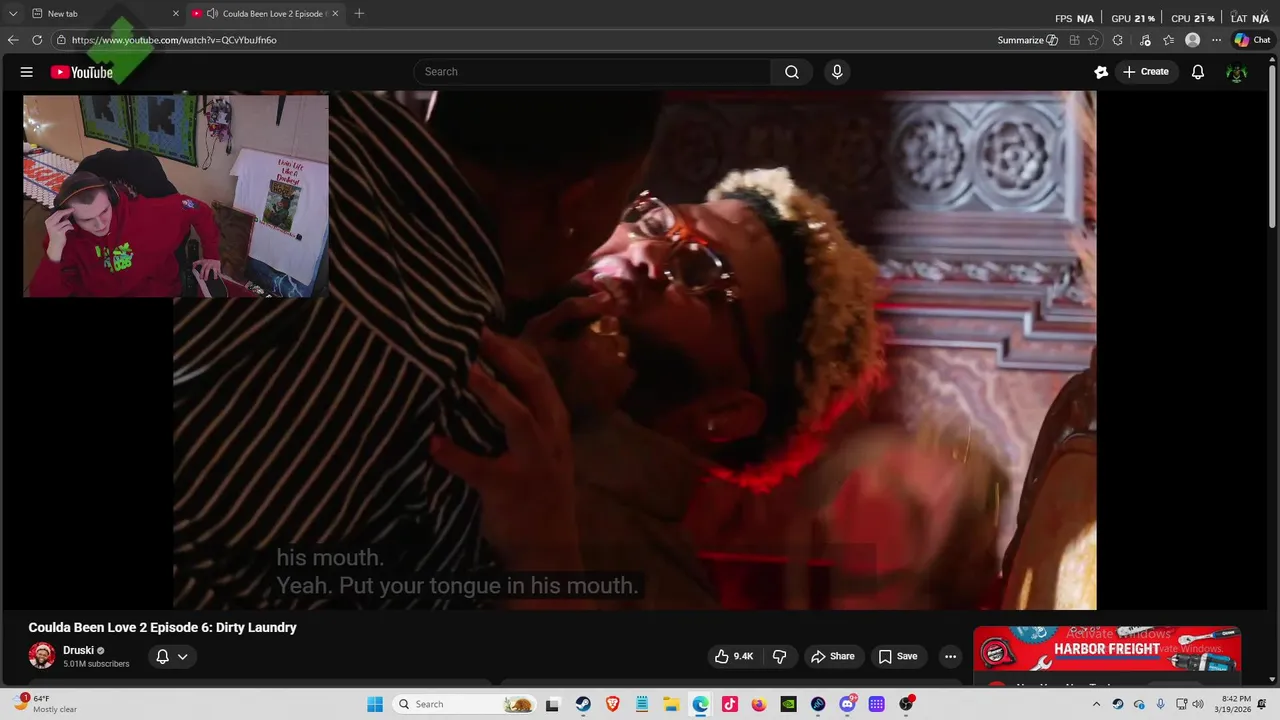This screenshot has height=720, width=1280.
Task: Open Druski notification preferences dropdown
Action: (172, 656)
